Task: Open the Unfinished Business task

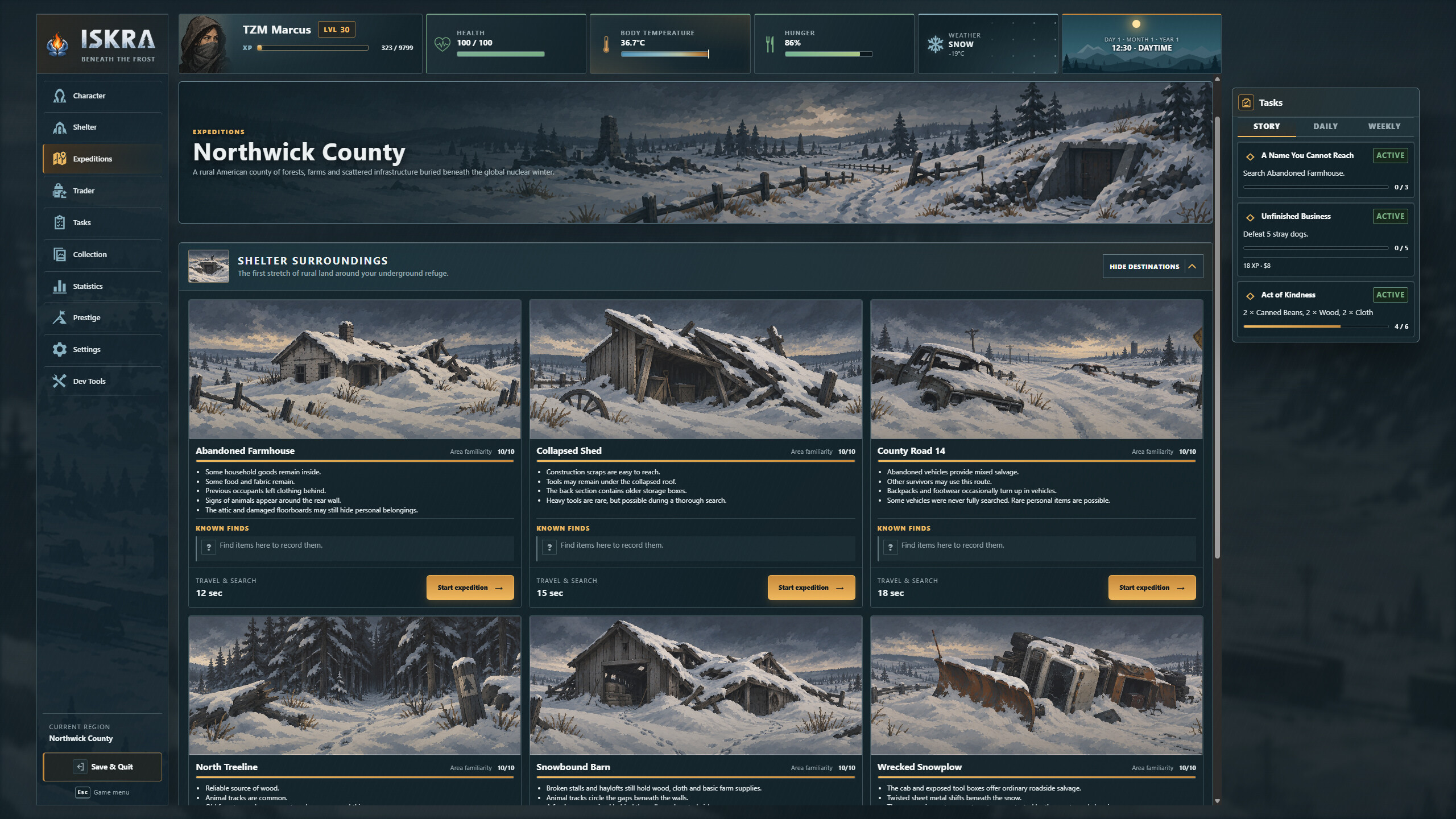Action: pyautogui.click(x=1325, y=239)
